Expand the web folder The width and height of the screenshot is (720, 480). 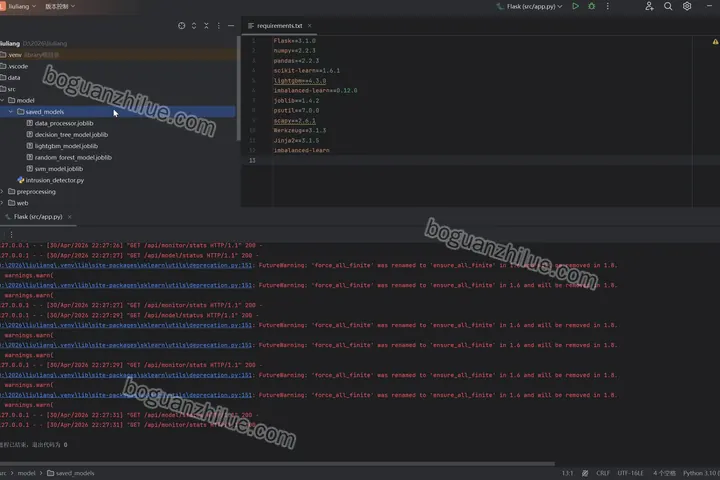point(3,203)
